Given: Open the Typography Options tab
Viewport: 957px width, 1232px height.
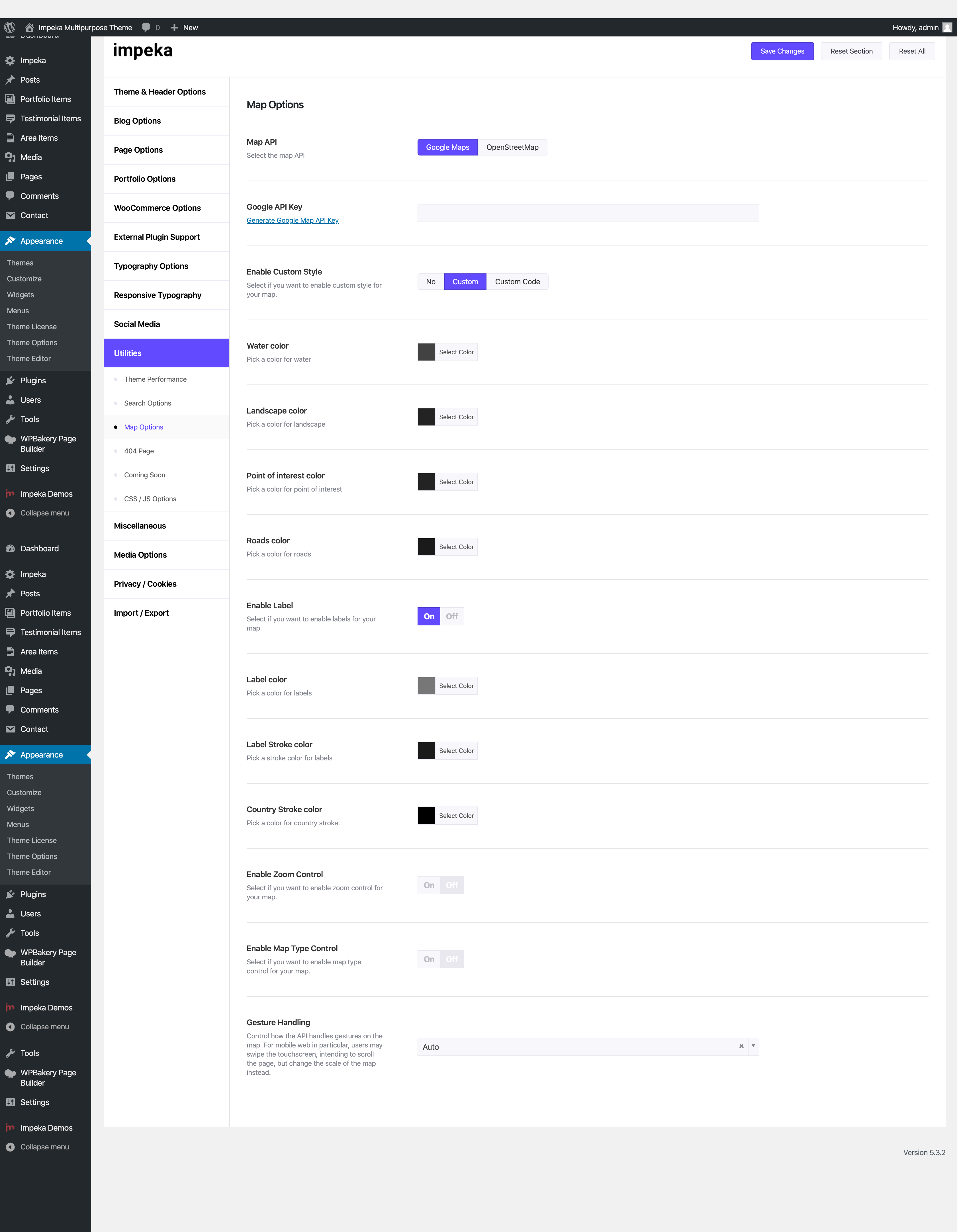Looking at the screenshot, I should pyautogui.click(x=151, y=266).
